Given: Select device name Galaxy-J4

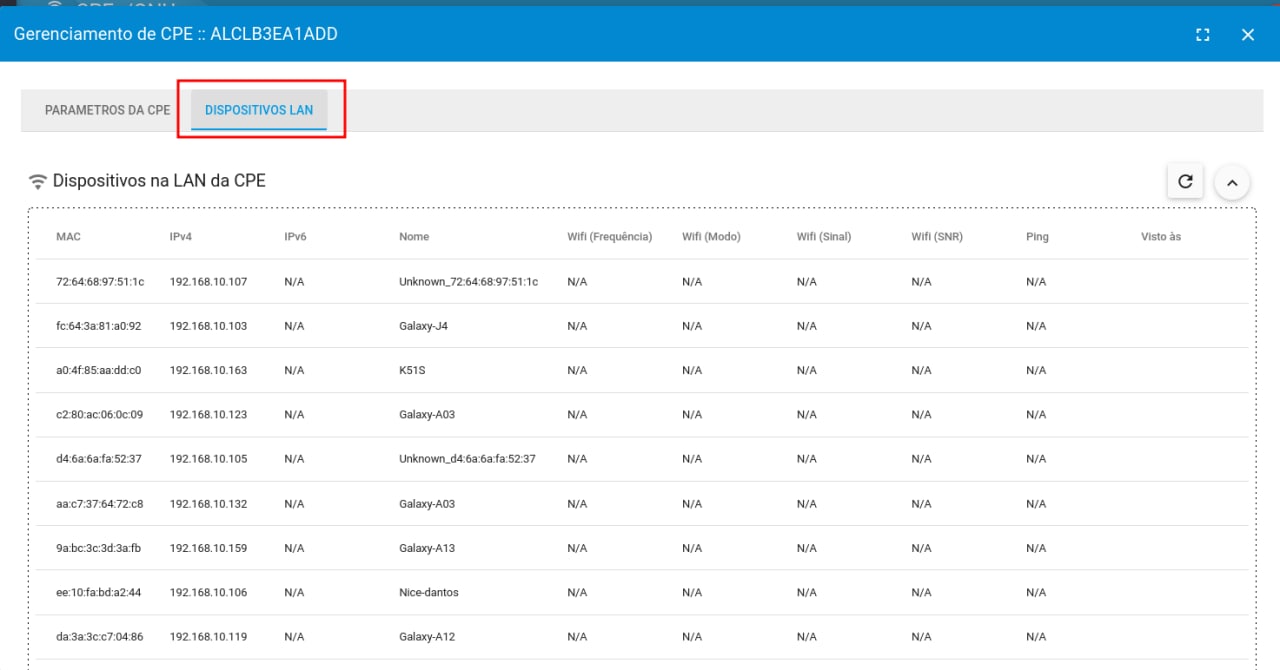Looking at the screenshot, I should tap(424, 326).
